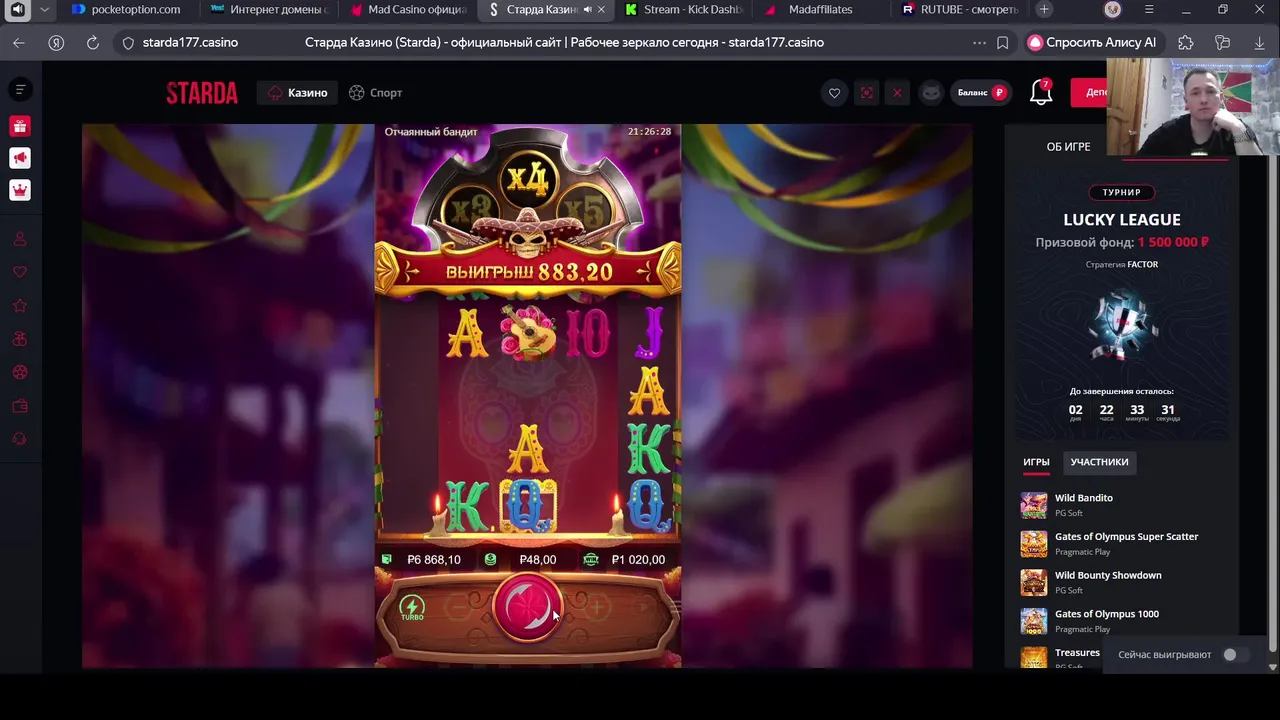The width and height of the screenshot is (1280, 720).
Task: Click the Yandex home button
Action: [56, 43]
